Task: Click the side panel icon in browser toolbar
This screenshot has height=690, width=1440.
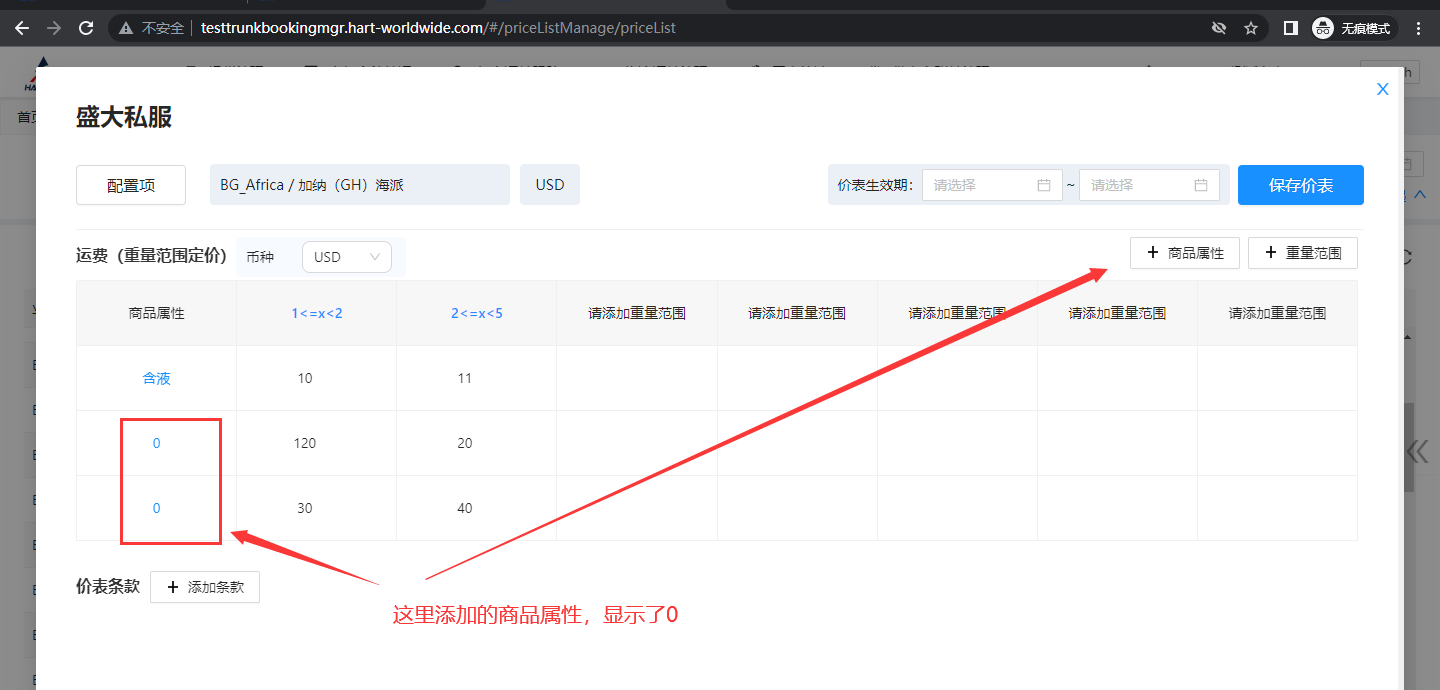Action: (1291, 28)
